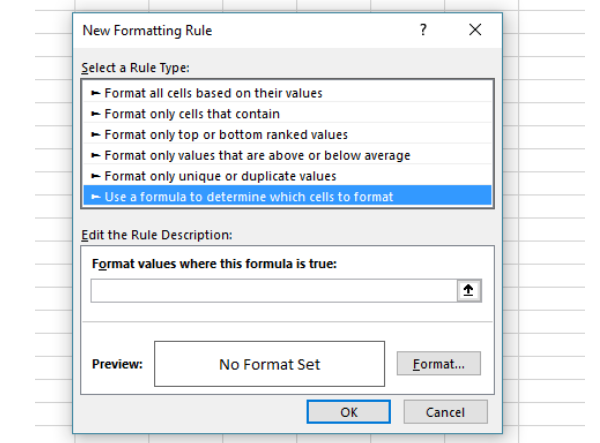Select "Format only cells that contain" rule type

287,114
